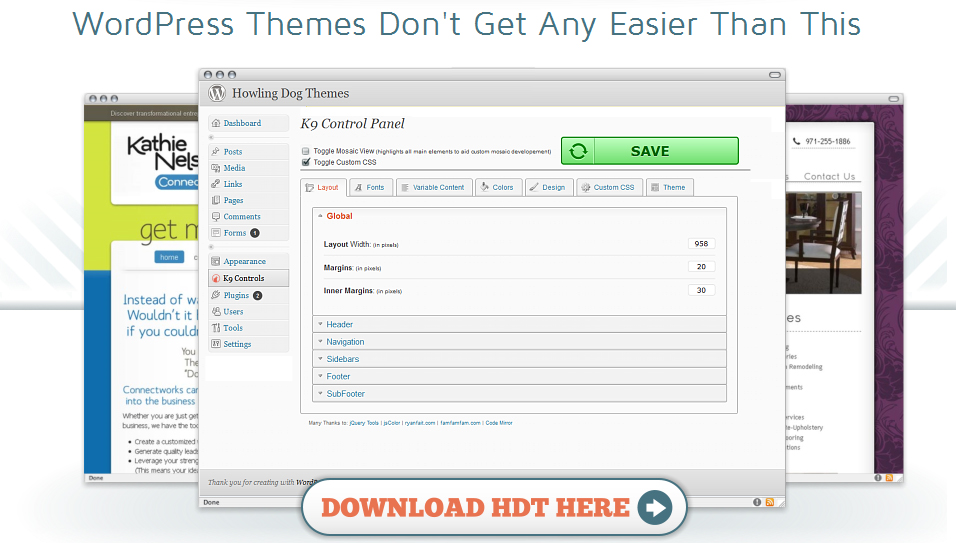This screenshot has width=956, height=543.
Task: Click the green SAVE button
Action: (x=650, y=151)
